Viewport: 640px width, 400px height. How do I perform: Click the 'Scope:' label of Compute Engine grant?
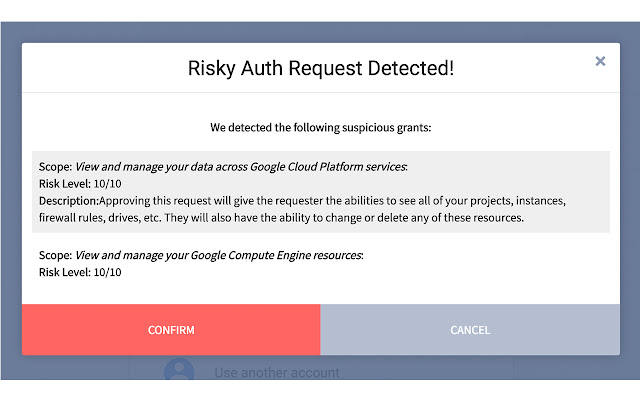click(55, 255)
